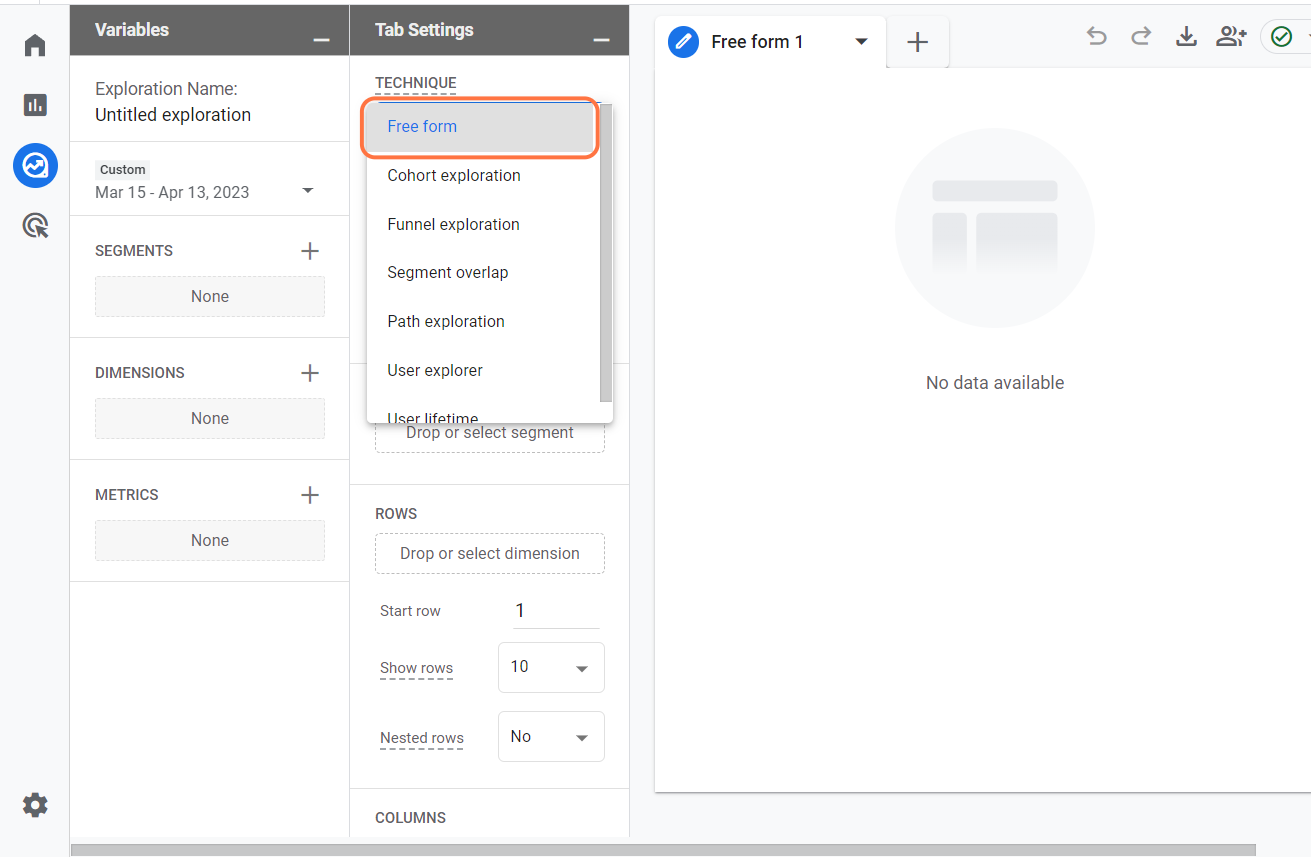
Task: Minimize the Variables panel
Action: click(321, 39)
